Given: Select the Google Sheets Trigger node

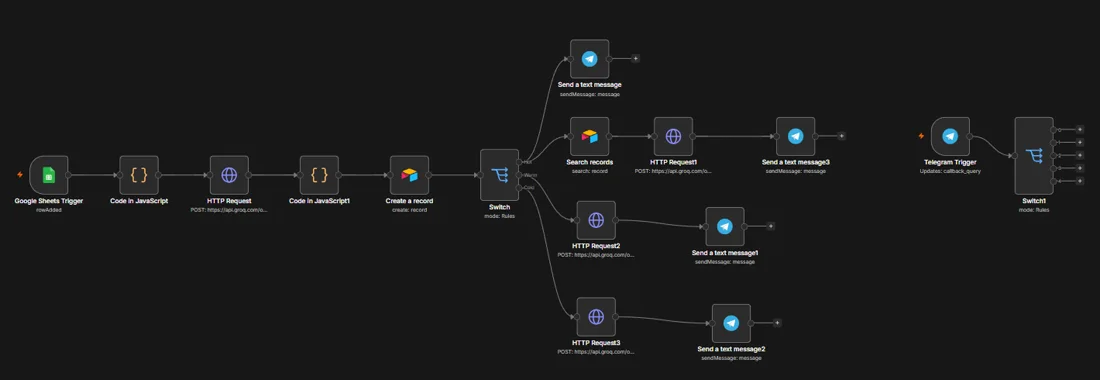Looking at the screenshot, I should [x=49, y=175].
